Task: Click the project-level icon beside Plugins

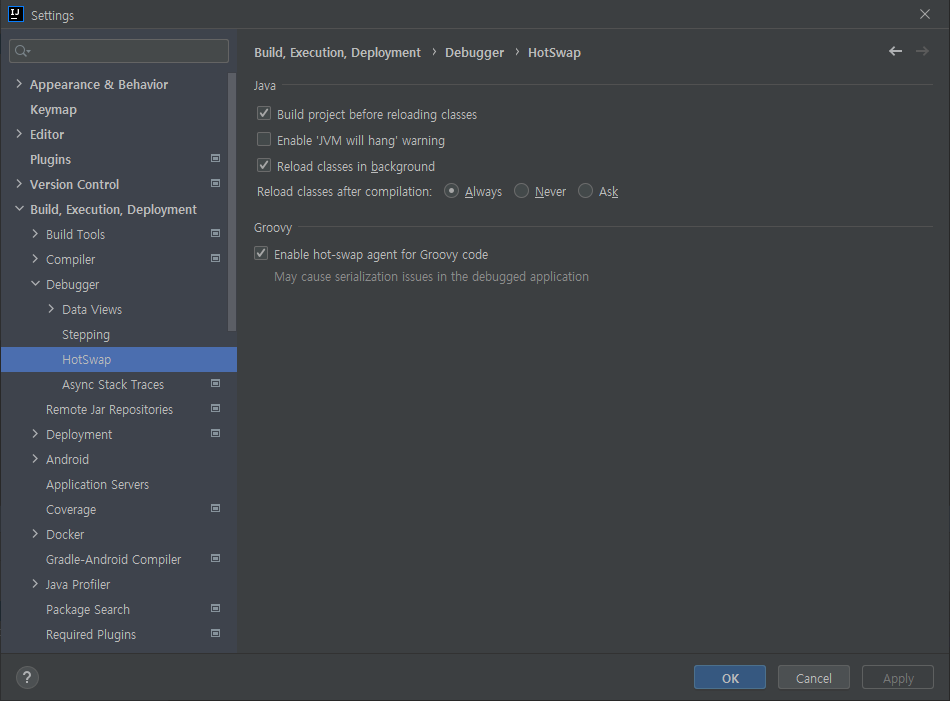Action: click(215, 158)
